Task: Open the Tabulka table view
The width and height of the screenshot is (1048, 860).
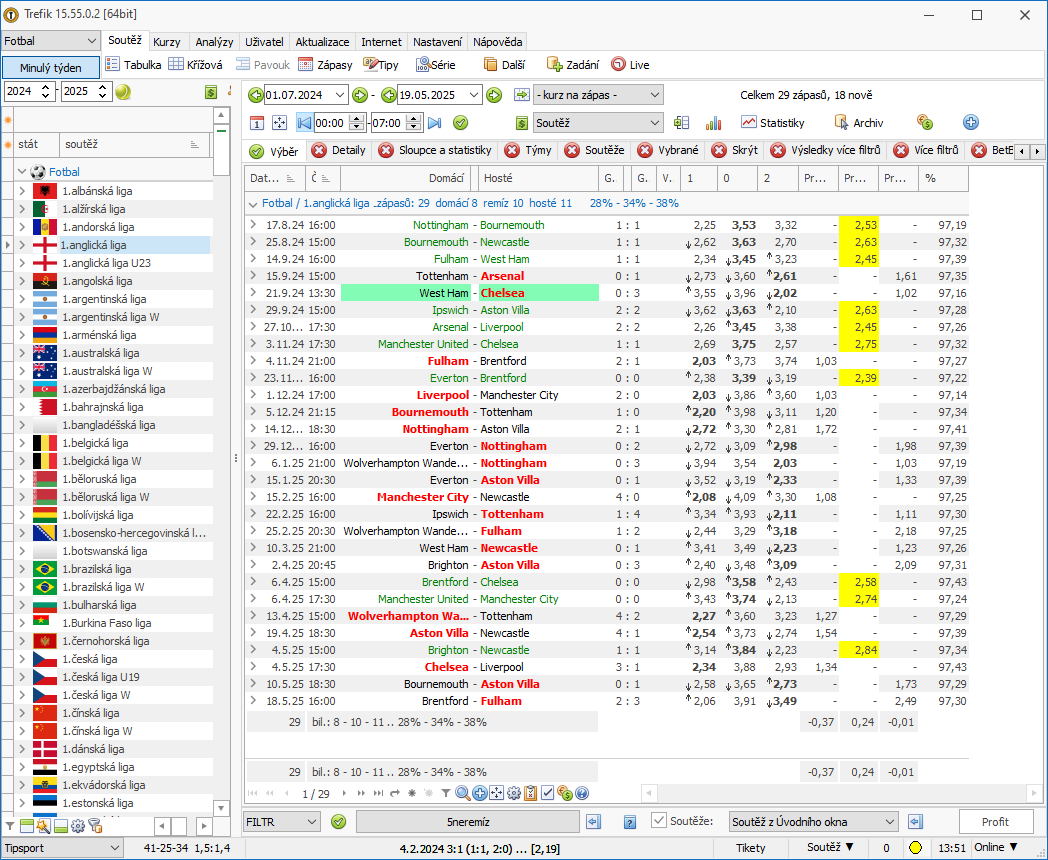Action: click(133, 65)
